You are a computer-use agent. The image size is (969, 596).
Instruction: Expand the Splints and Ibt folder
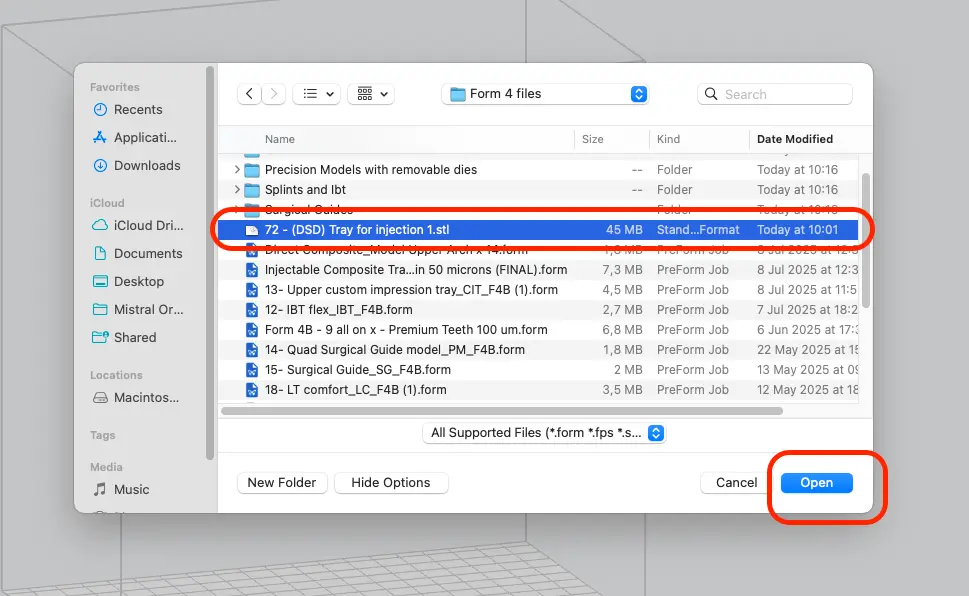coord(237,190)
